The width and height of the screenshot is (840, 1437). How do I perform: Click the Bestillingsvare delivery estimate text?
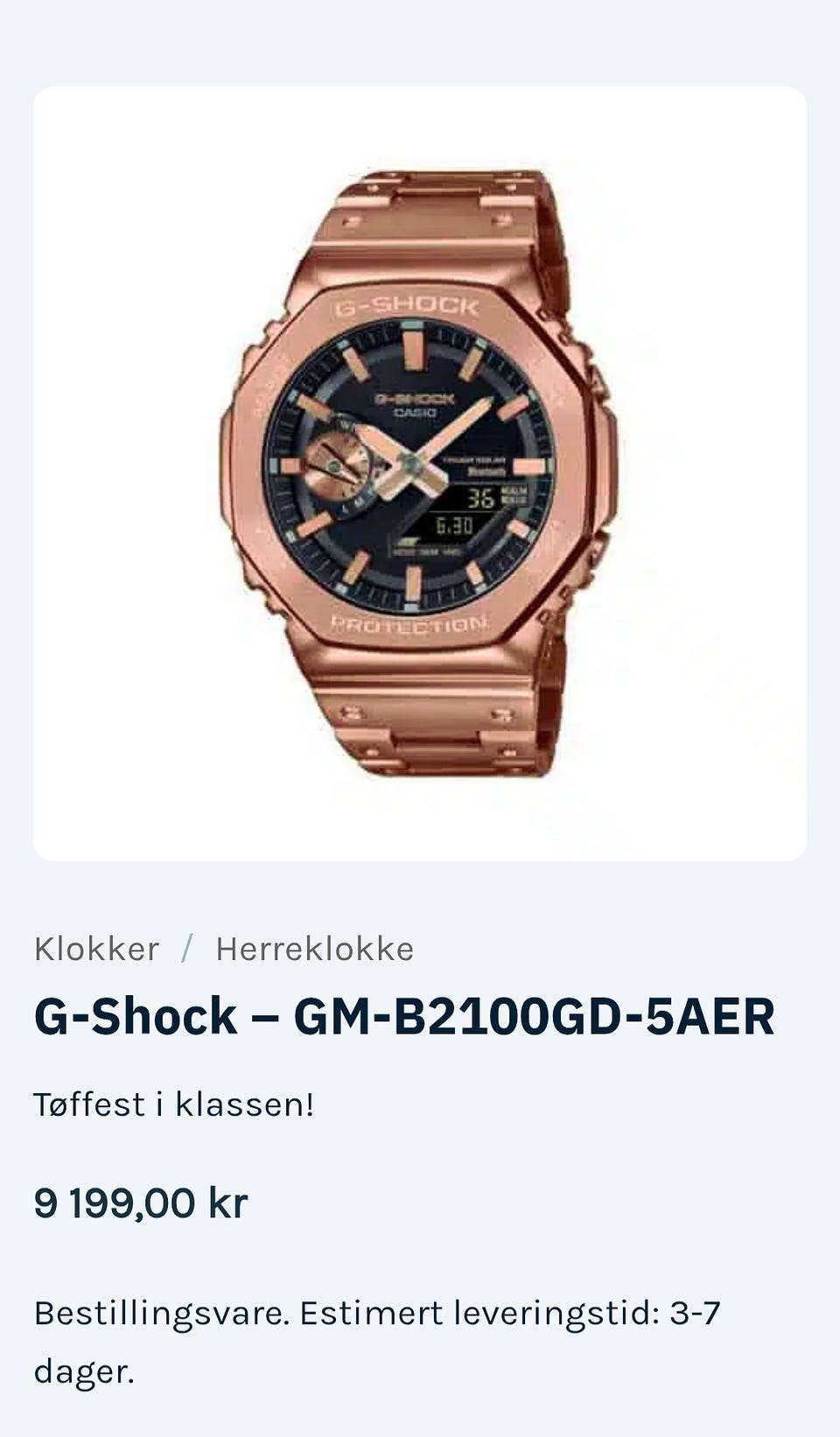click(376, 1342)
